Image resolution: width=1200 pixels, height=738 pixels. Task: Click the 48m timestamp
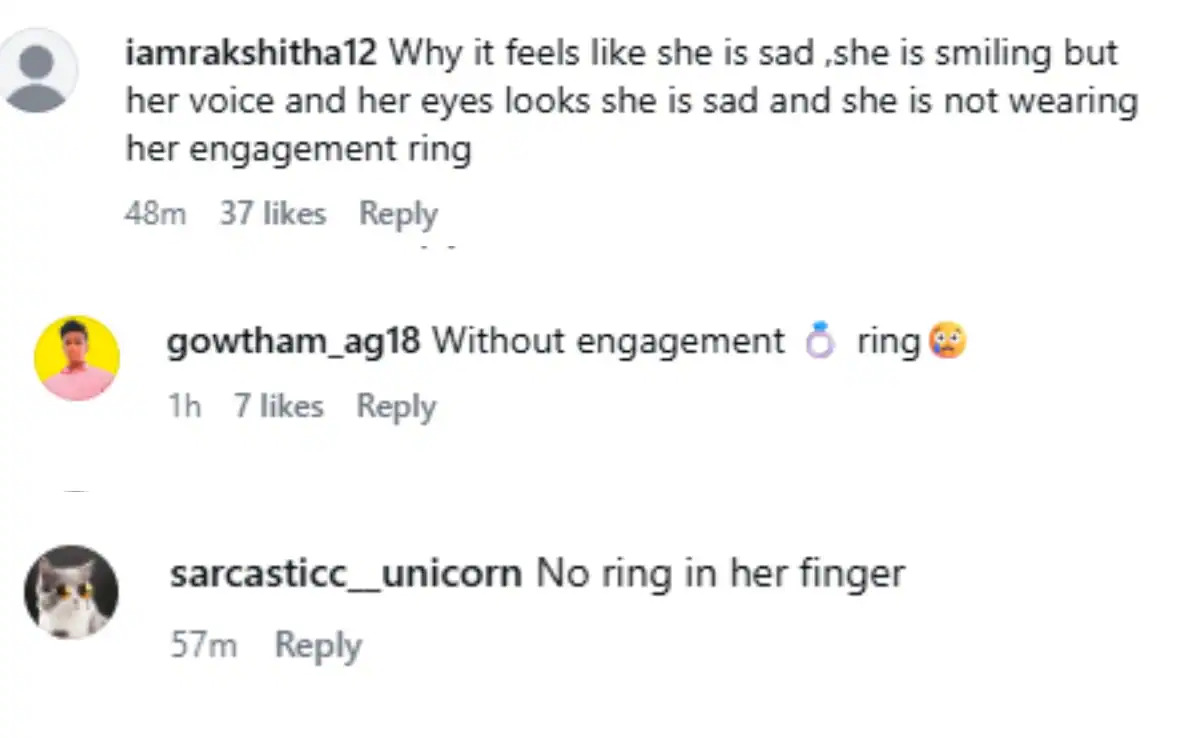(x=155, y=214)
